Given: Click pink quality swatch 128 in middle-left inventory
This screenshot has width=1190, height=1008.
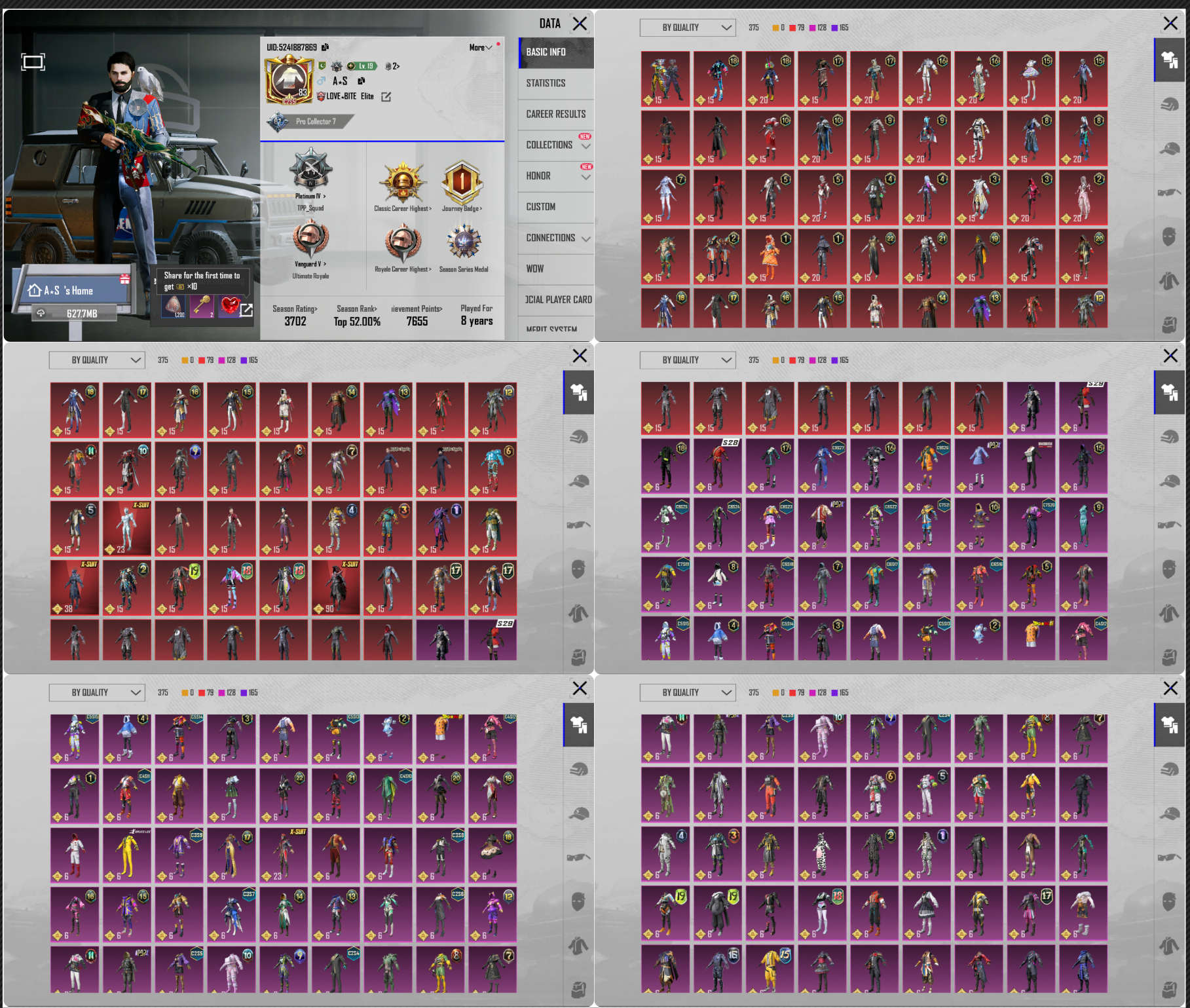Looking at the screenshot, I should (x=227, y=360).
